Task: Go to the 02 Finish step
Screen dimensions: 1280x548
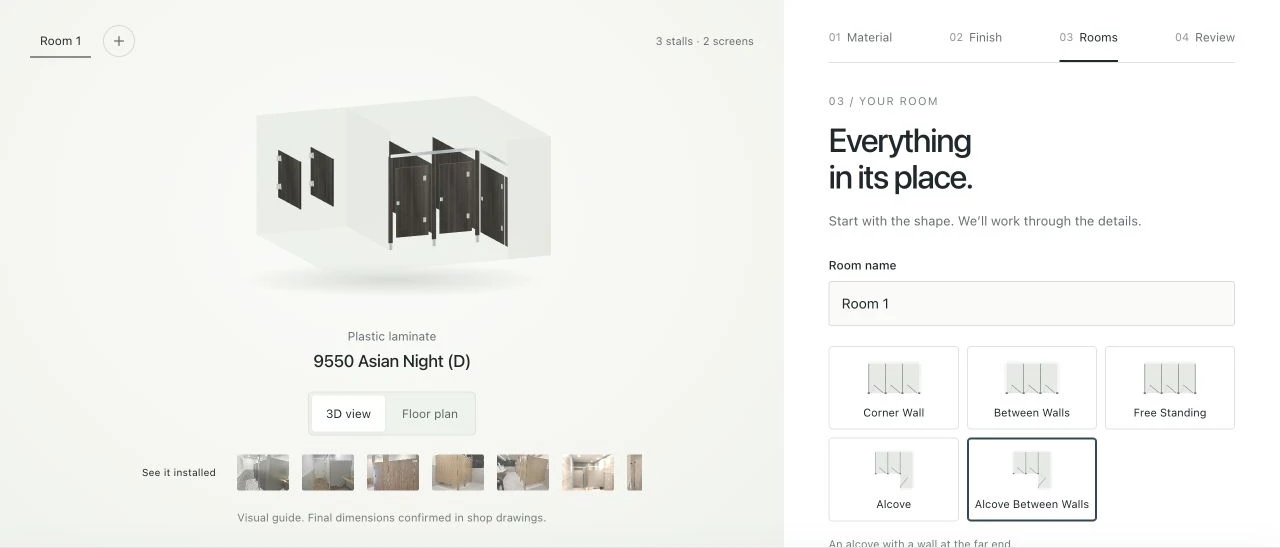Action: pos(976,37)
